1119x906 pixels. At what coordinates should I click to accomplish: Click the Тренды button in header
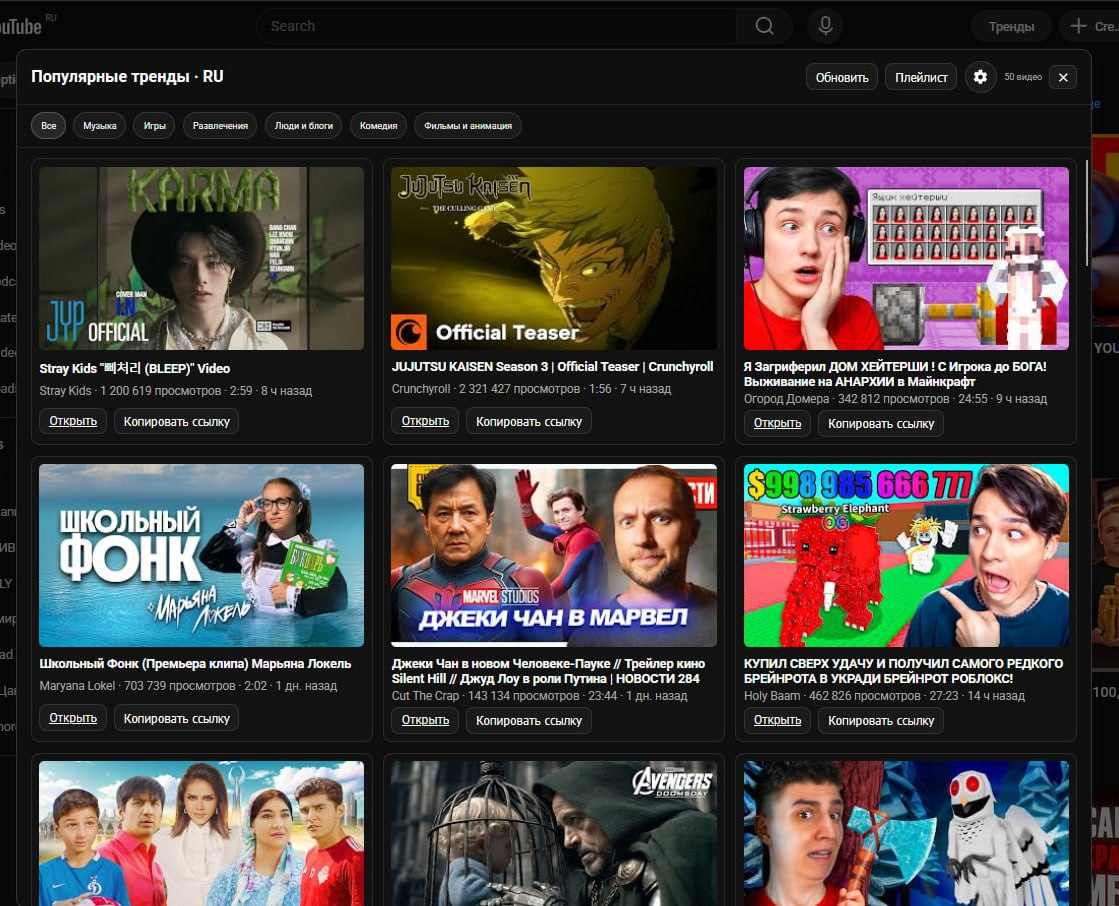point(1011,26)
